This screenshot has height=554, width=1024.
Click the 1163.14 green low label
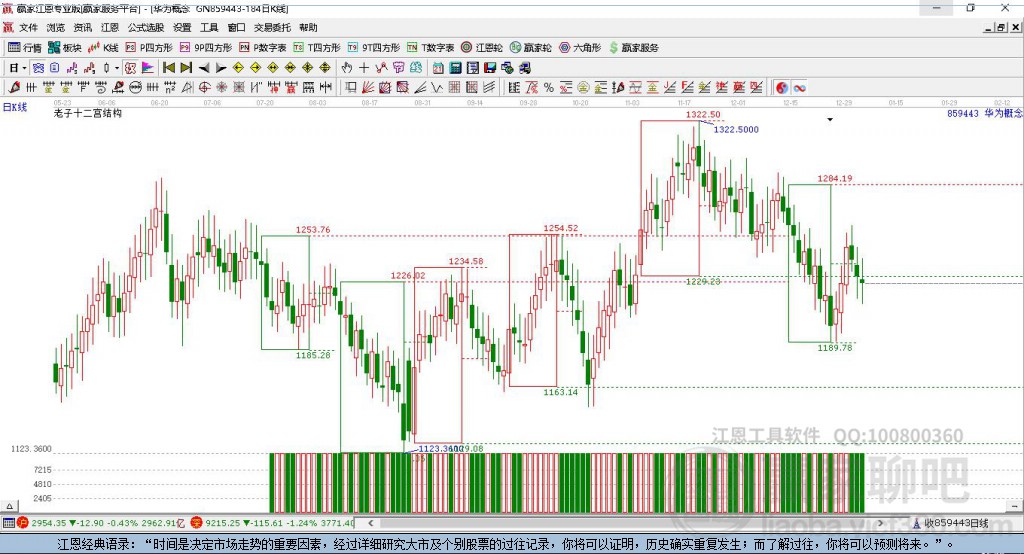click(x=560, y=392)
